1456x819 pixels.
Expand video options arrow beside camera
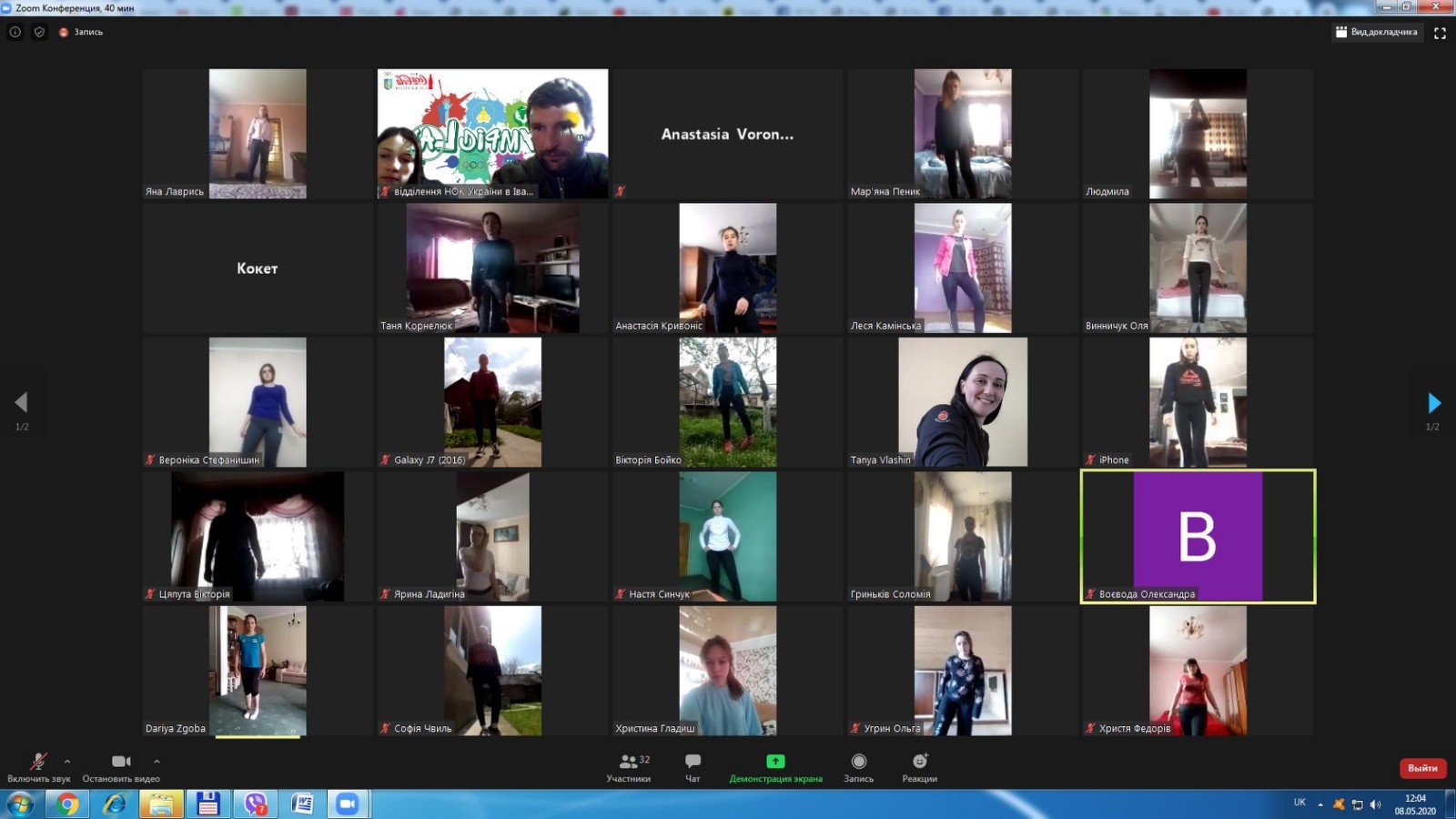point(157,761)
